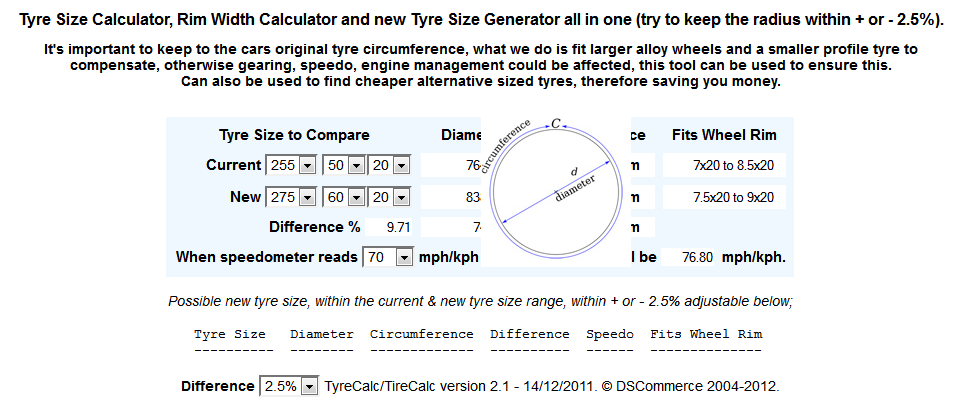Expand the New tyre width 275 dropdown
Screen dimensions: 960x420
pos(291,197)
